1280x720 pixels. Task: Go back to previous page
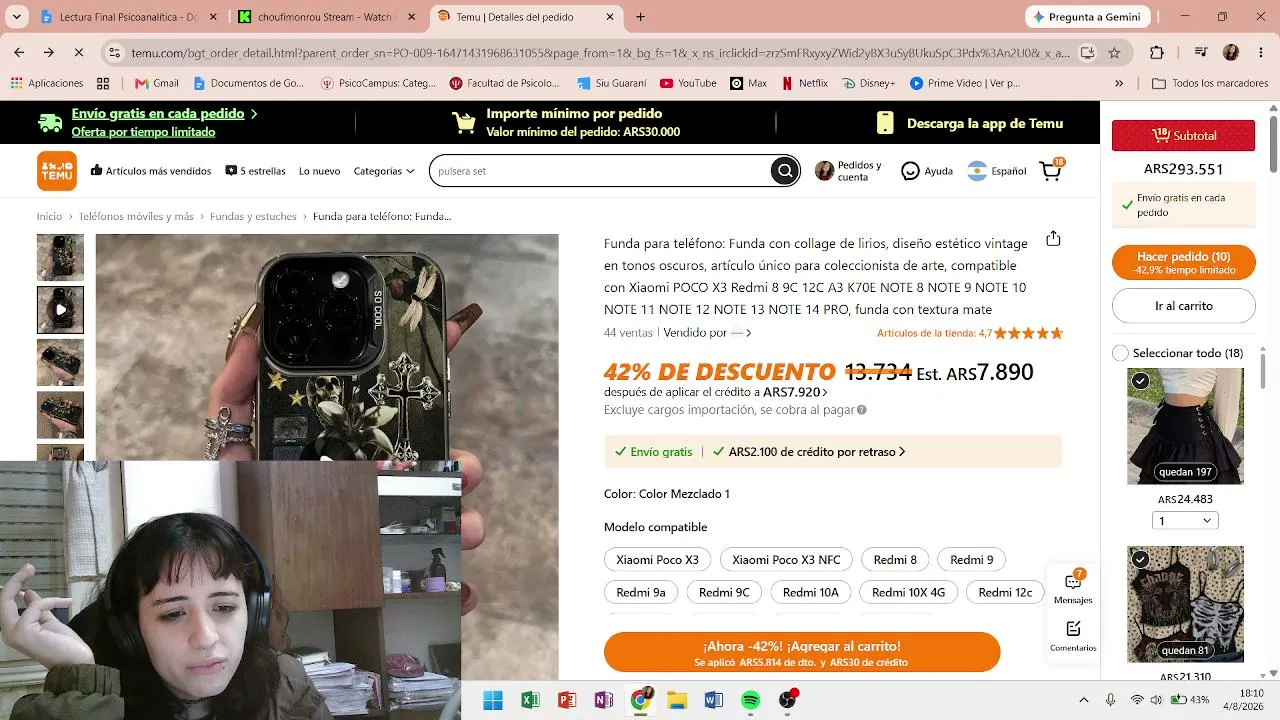[19, 52]
